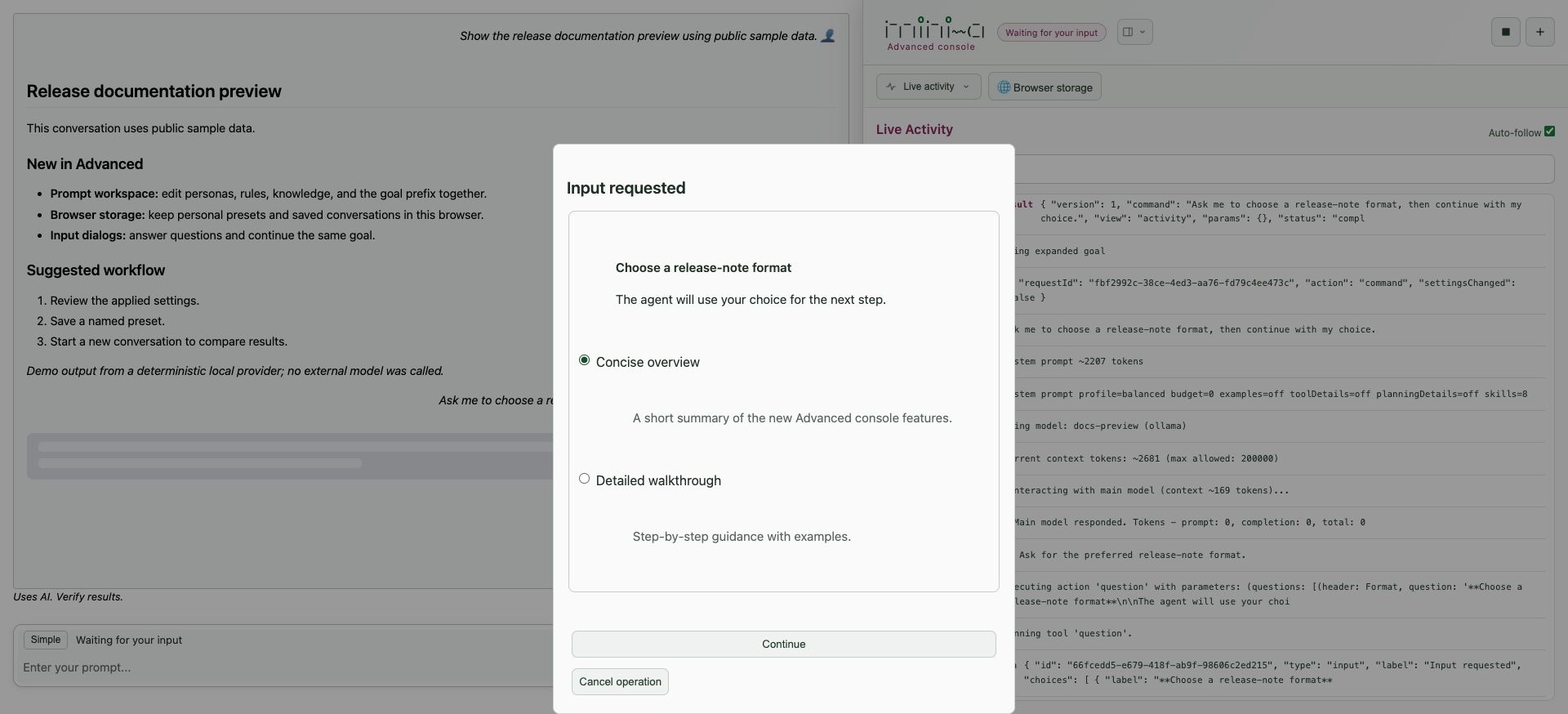Click log line 'Ask for the preferred release-note format.'

point(1132,555)
